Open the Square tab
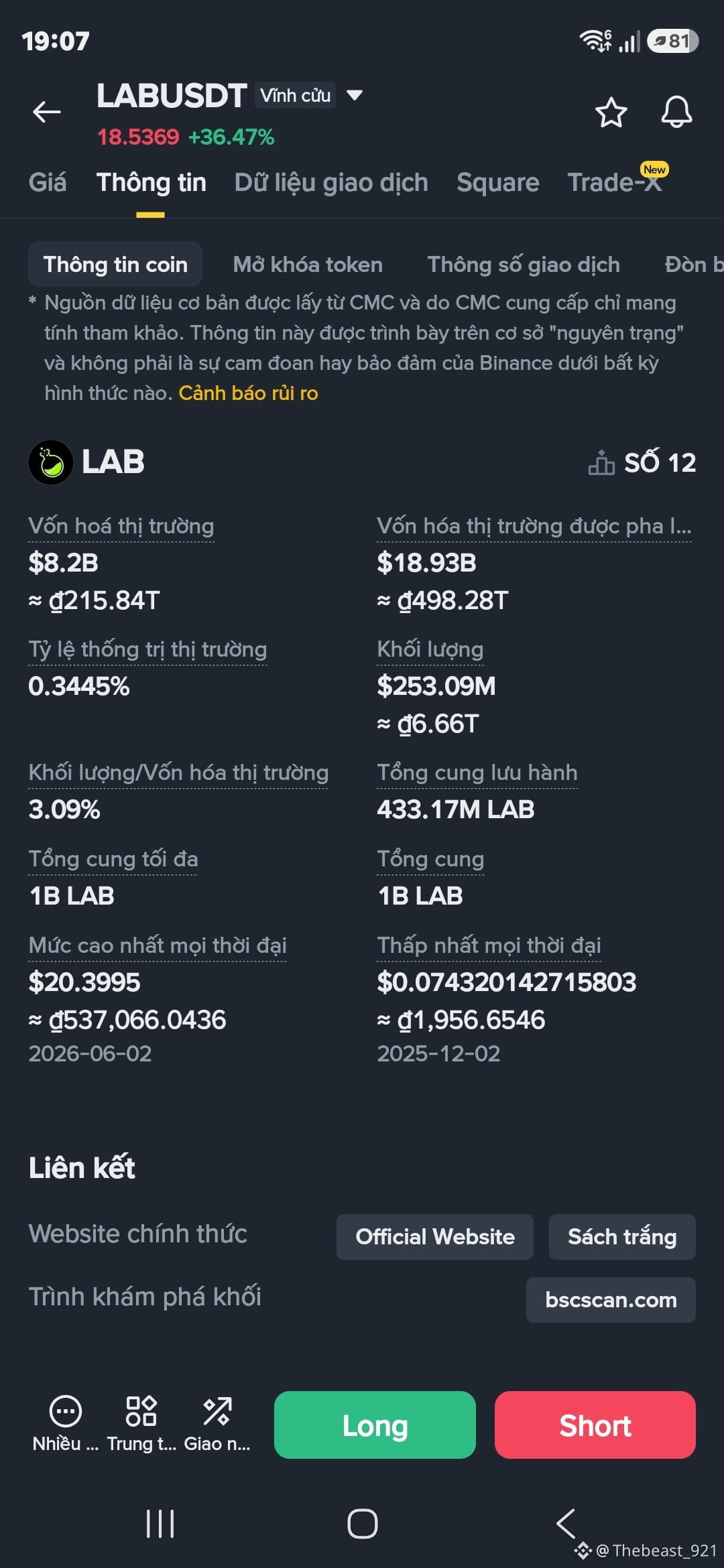Screen dimensions: 724x1568 pyautogui.click(x=498, y=182)
